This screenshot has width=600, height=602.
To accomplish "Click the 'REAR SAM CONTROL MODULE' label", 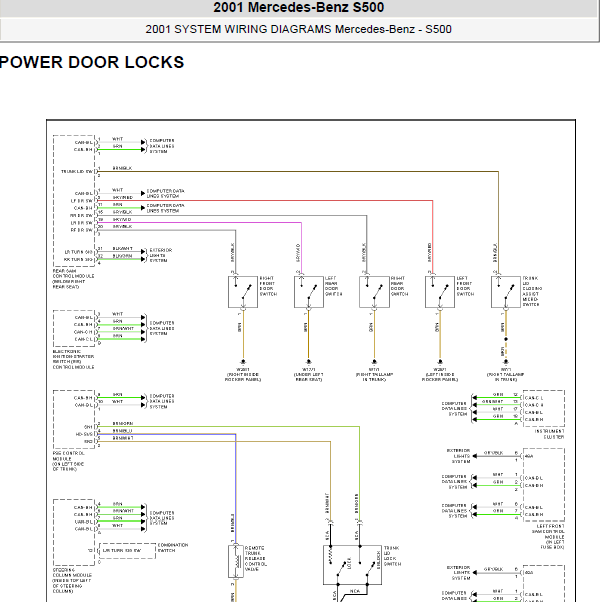I will pos(73,279).
